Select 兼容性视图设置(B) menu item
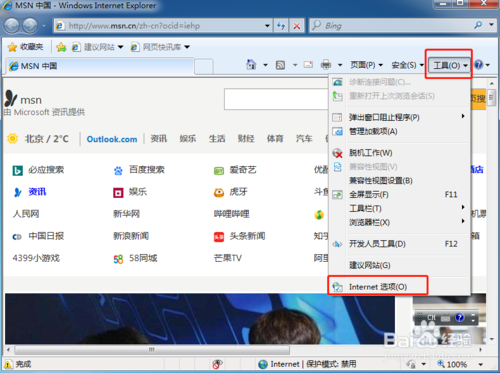500x373 pixels. (399, 181)
